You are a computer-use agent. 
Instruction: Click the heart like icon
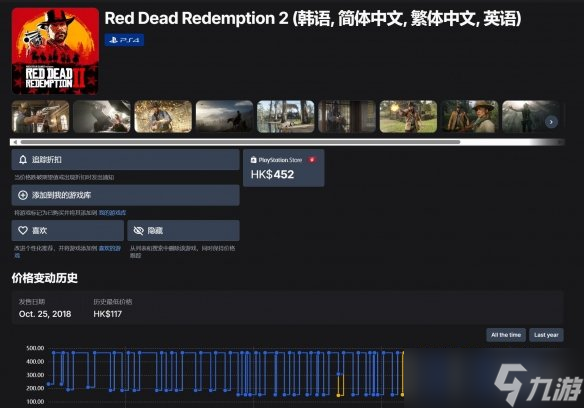23,230
